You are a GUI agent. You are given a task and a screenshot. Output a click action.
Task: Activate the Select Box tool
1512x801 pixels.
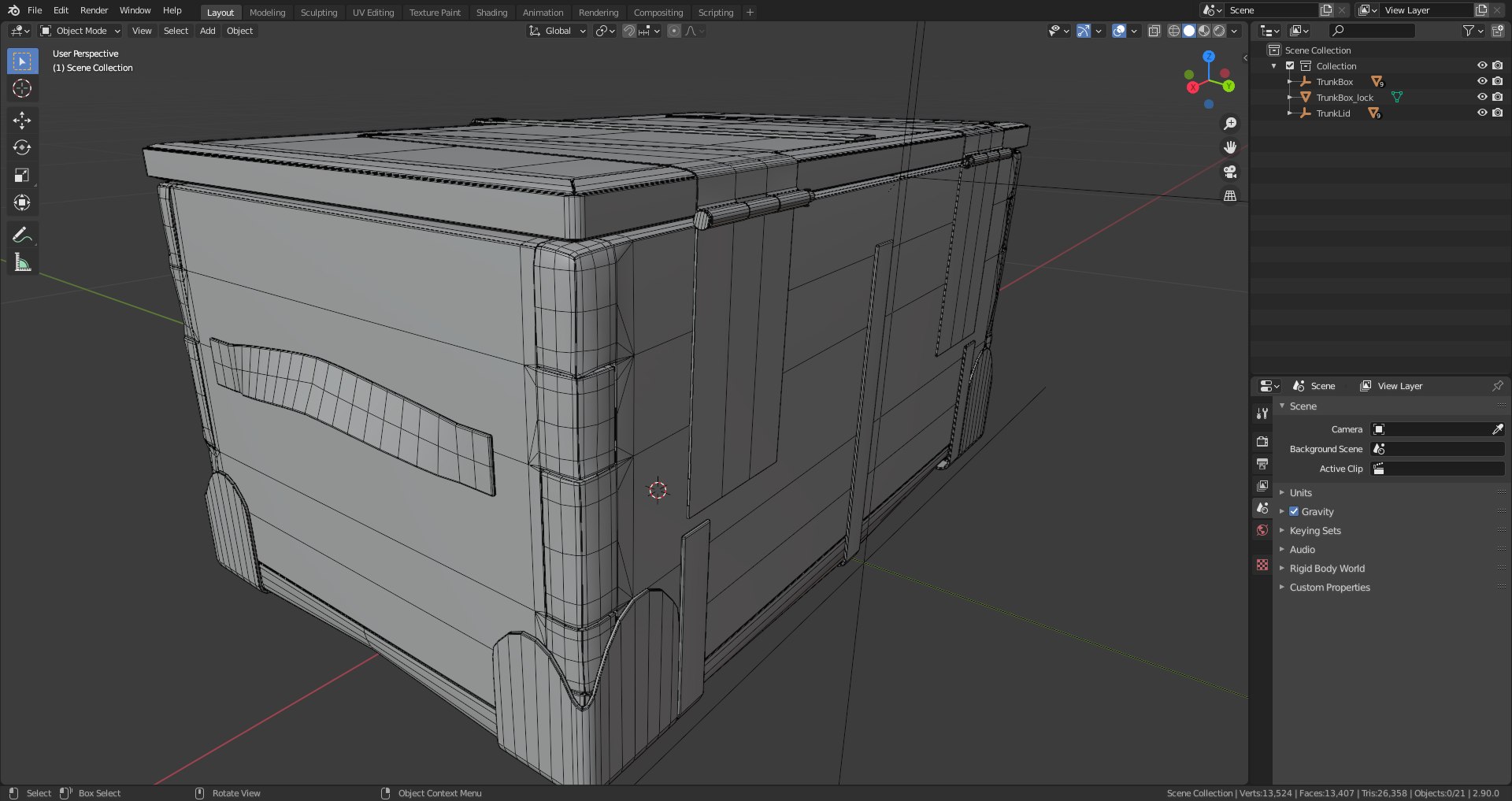coord(22,61)
